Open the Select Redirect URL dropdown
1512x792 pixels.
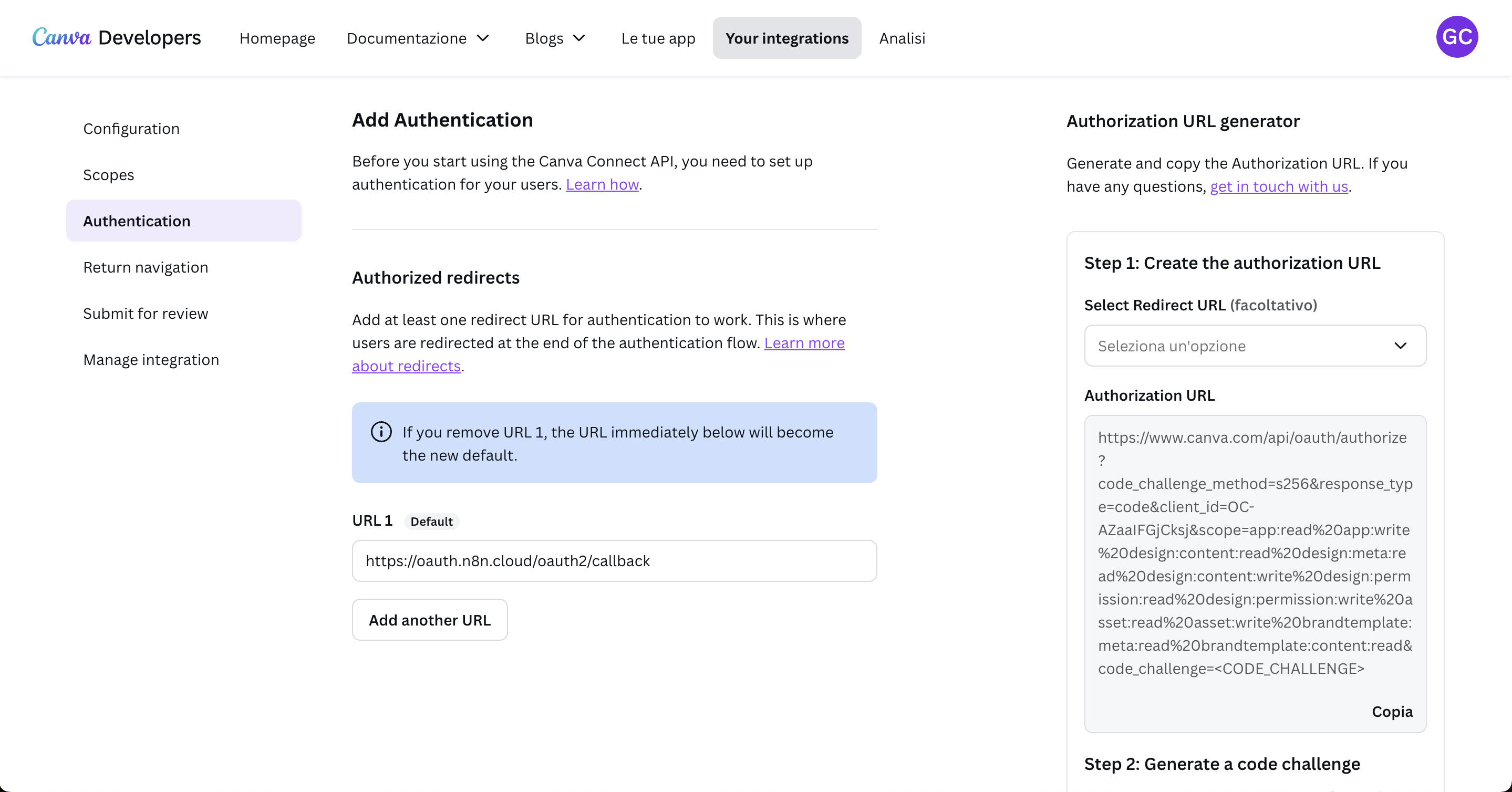click(1255, 346)
